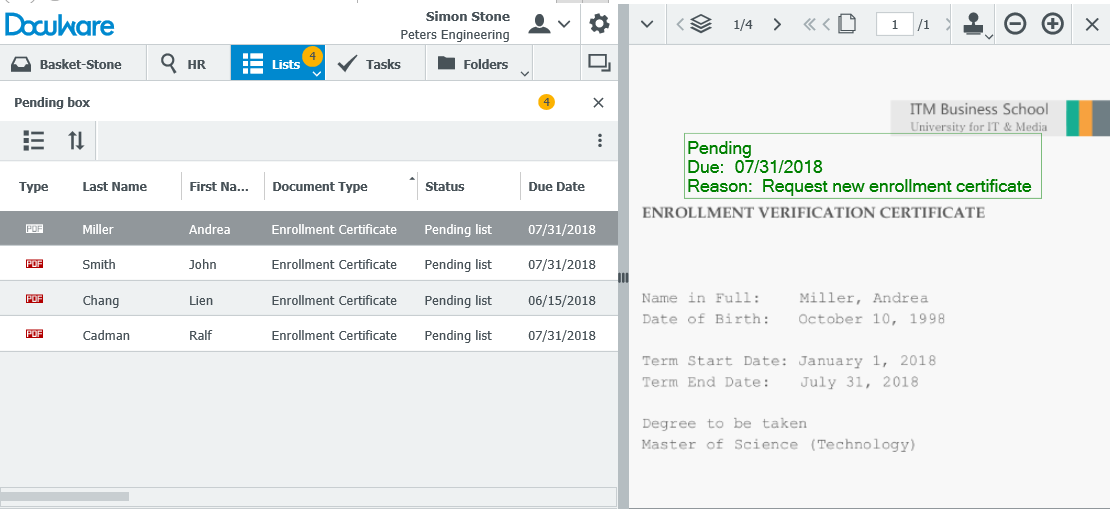
Task: Open the Basket-Stone tab
Action: coord(67,64)
